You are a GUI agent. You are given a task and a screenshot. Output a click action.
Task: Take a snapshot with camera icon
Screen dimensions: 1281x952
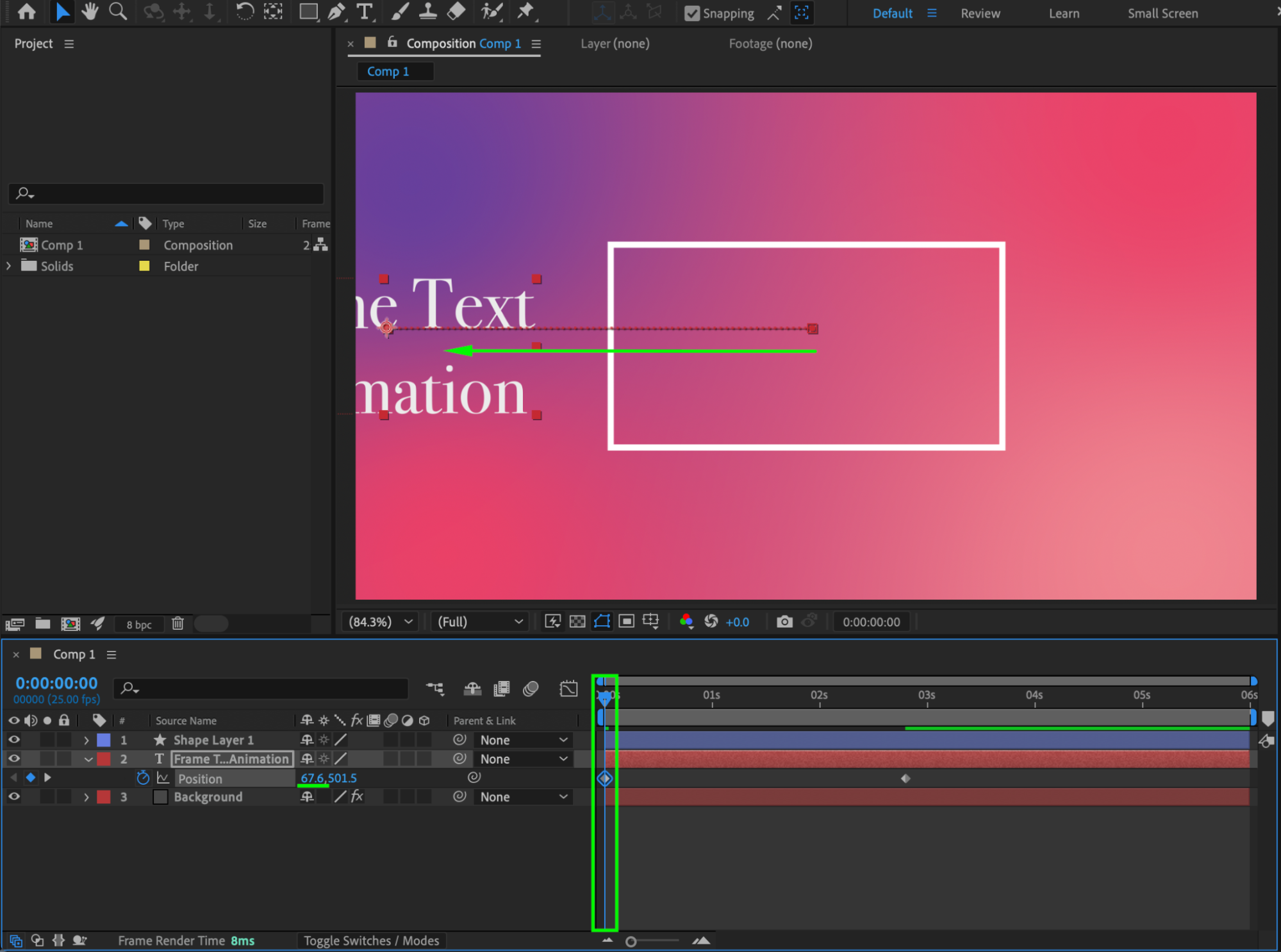tap(784, 621)
